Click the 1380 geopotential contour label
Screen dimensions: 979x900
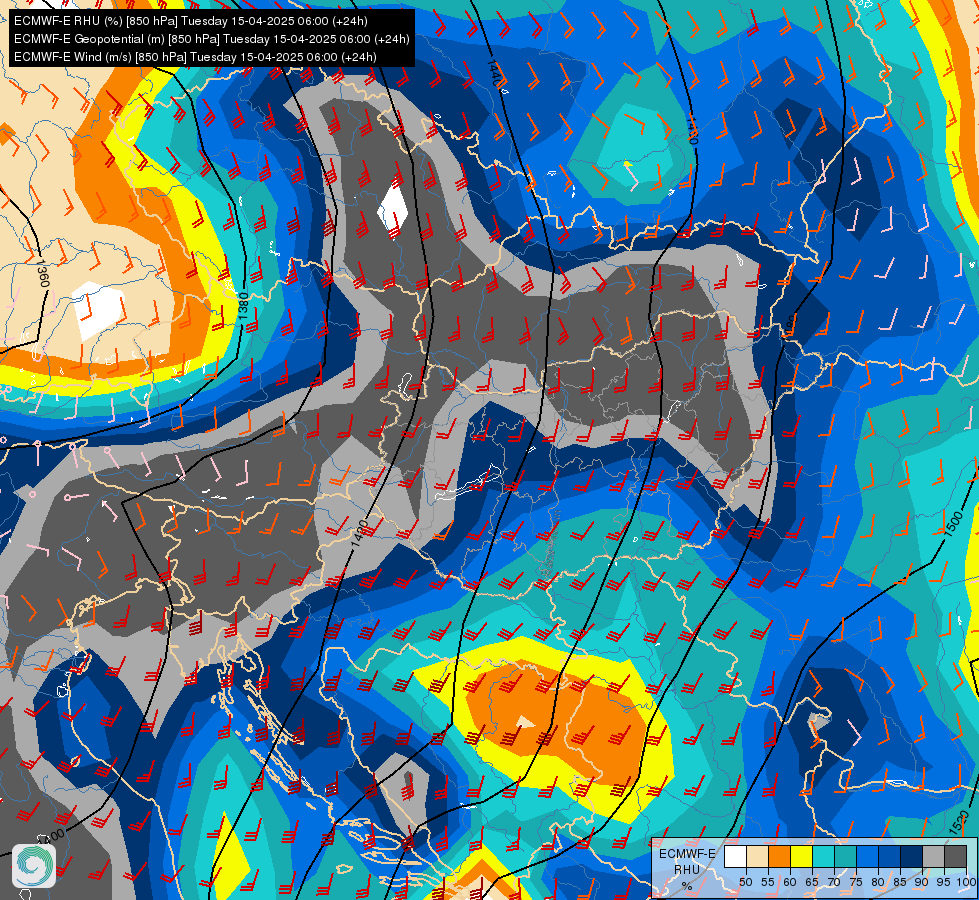pyautogui.click(x=244, y=306)
